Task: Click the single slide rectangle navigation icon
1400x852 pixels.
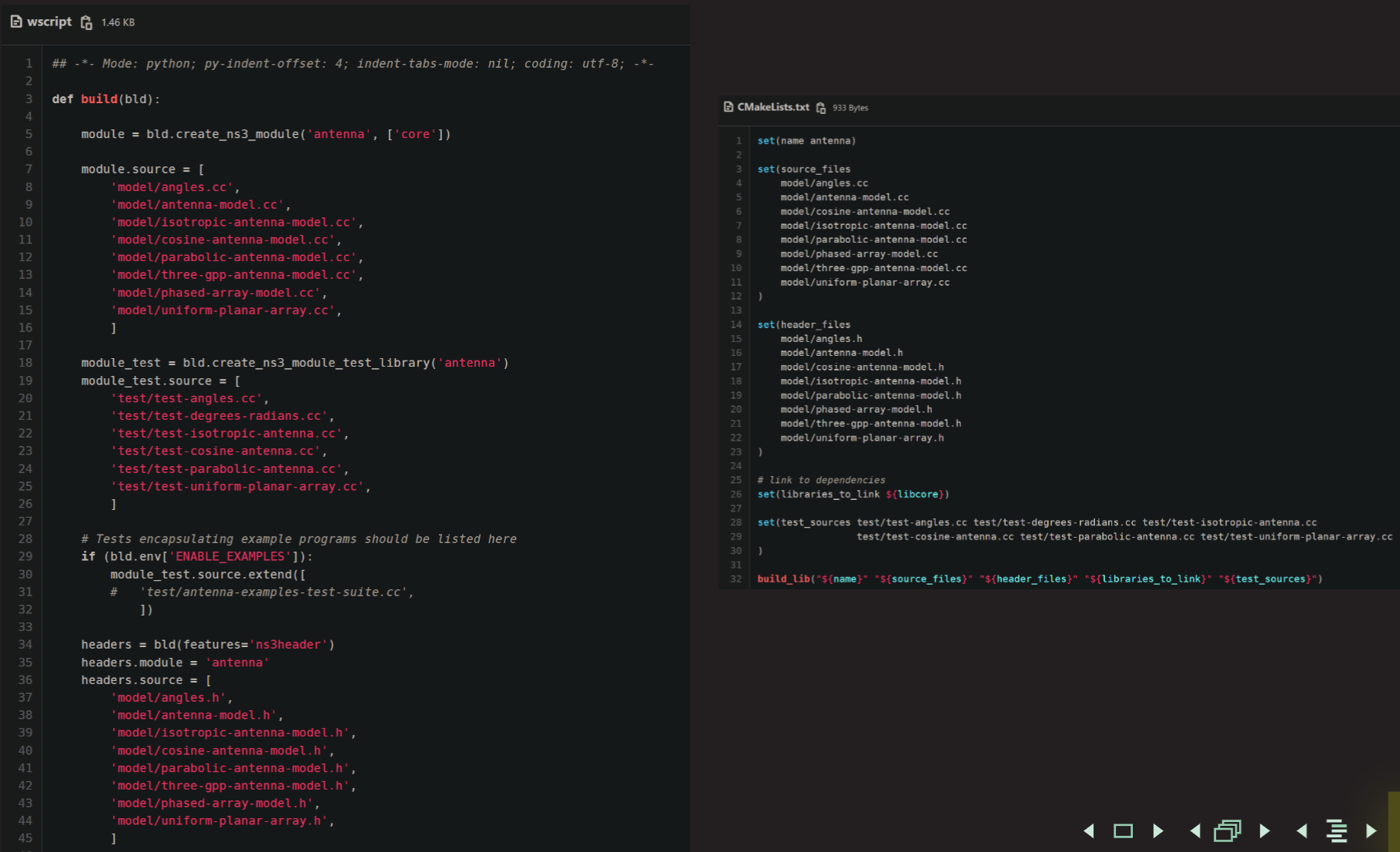Action: (x=1124, y=830)
